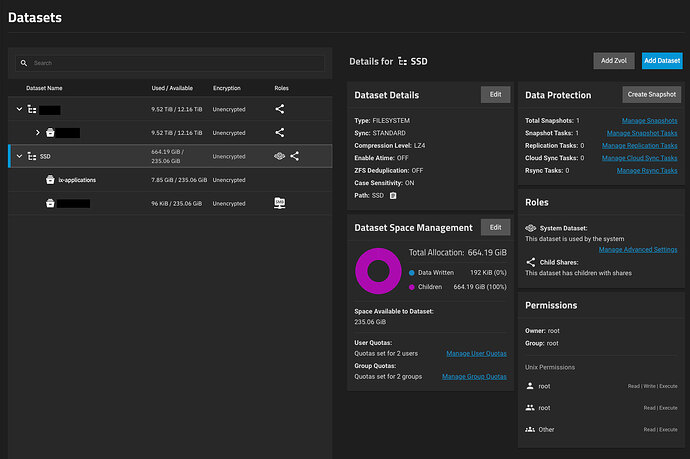Image resolution: width=690 pixels, height=459 pixels.
Task: Edit the Dataset Details card
Action: 495,95
